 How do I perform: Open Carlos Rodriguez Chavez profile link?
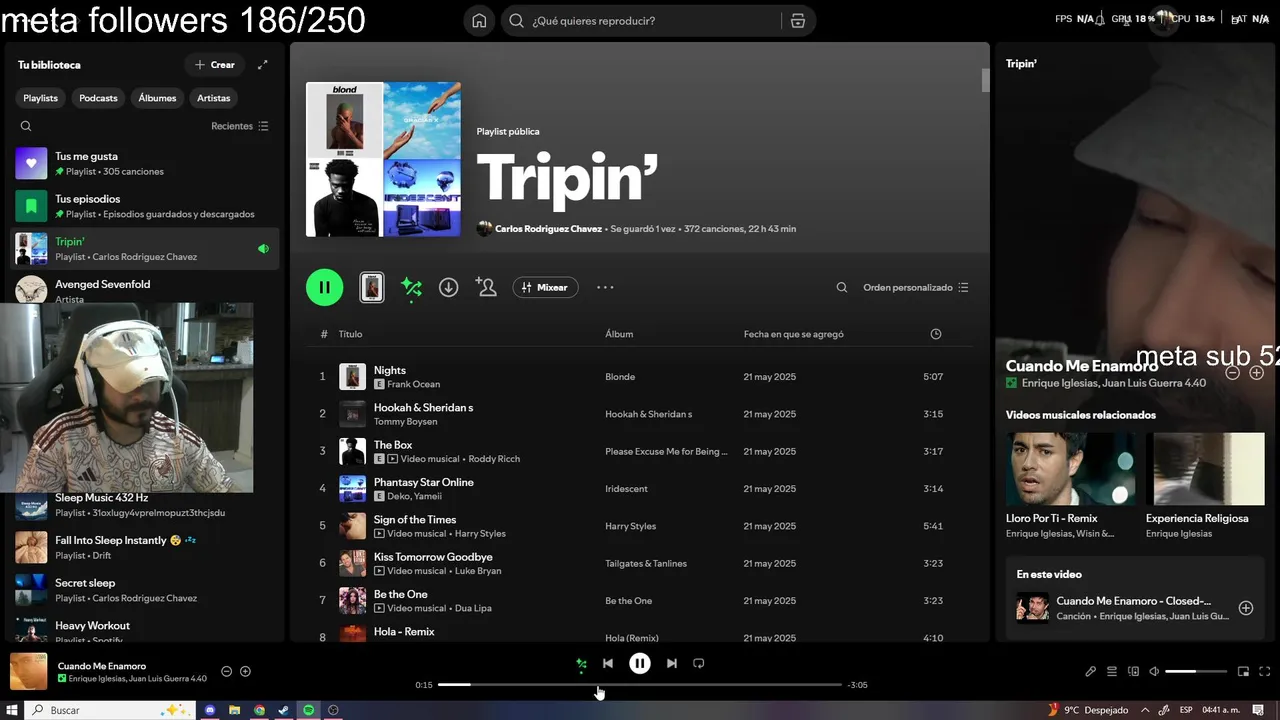tap(548, 229)
